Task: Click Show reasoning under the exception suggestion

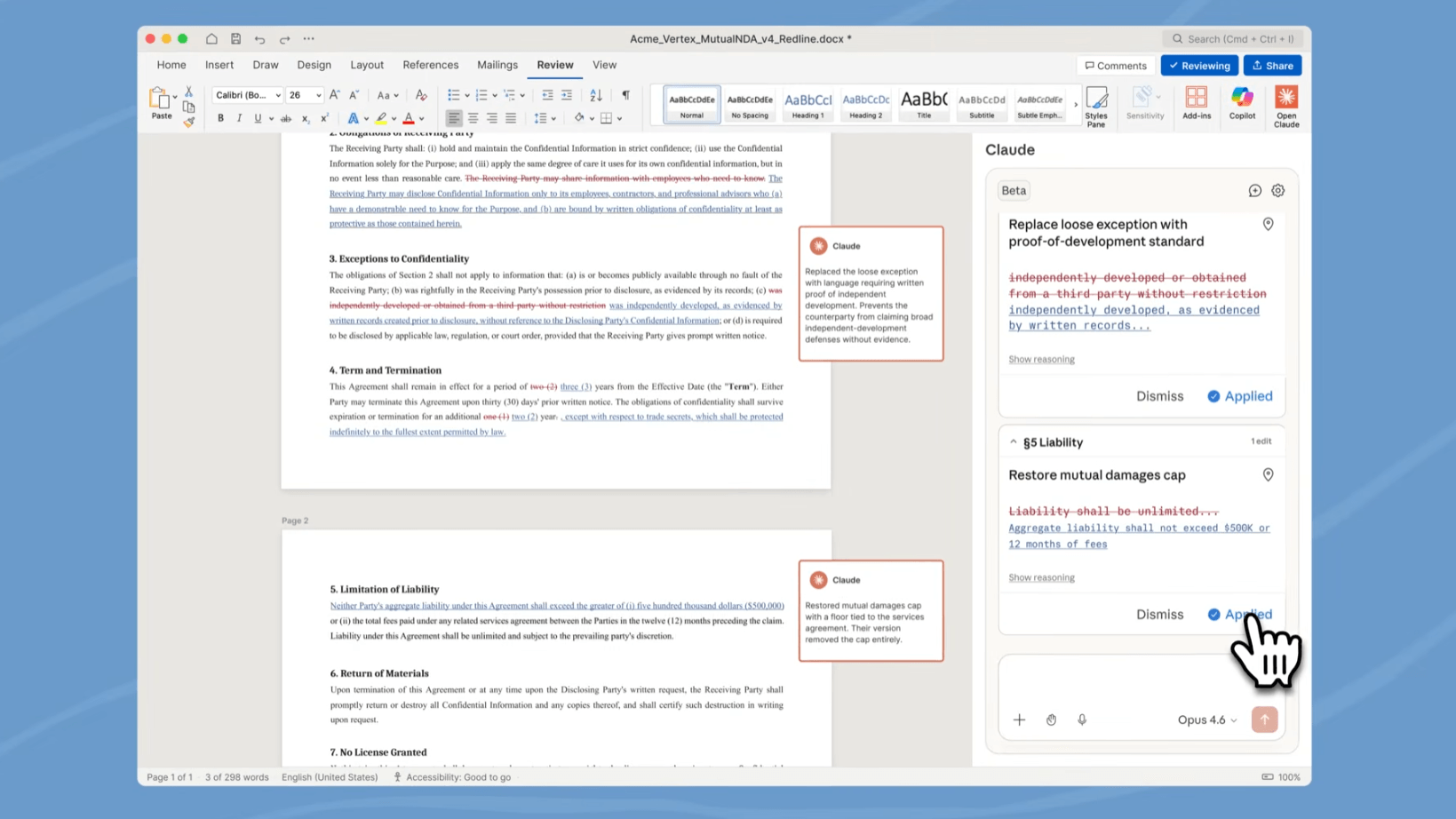Action: [x=1040, y=359]
